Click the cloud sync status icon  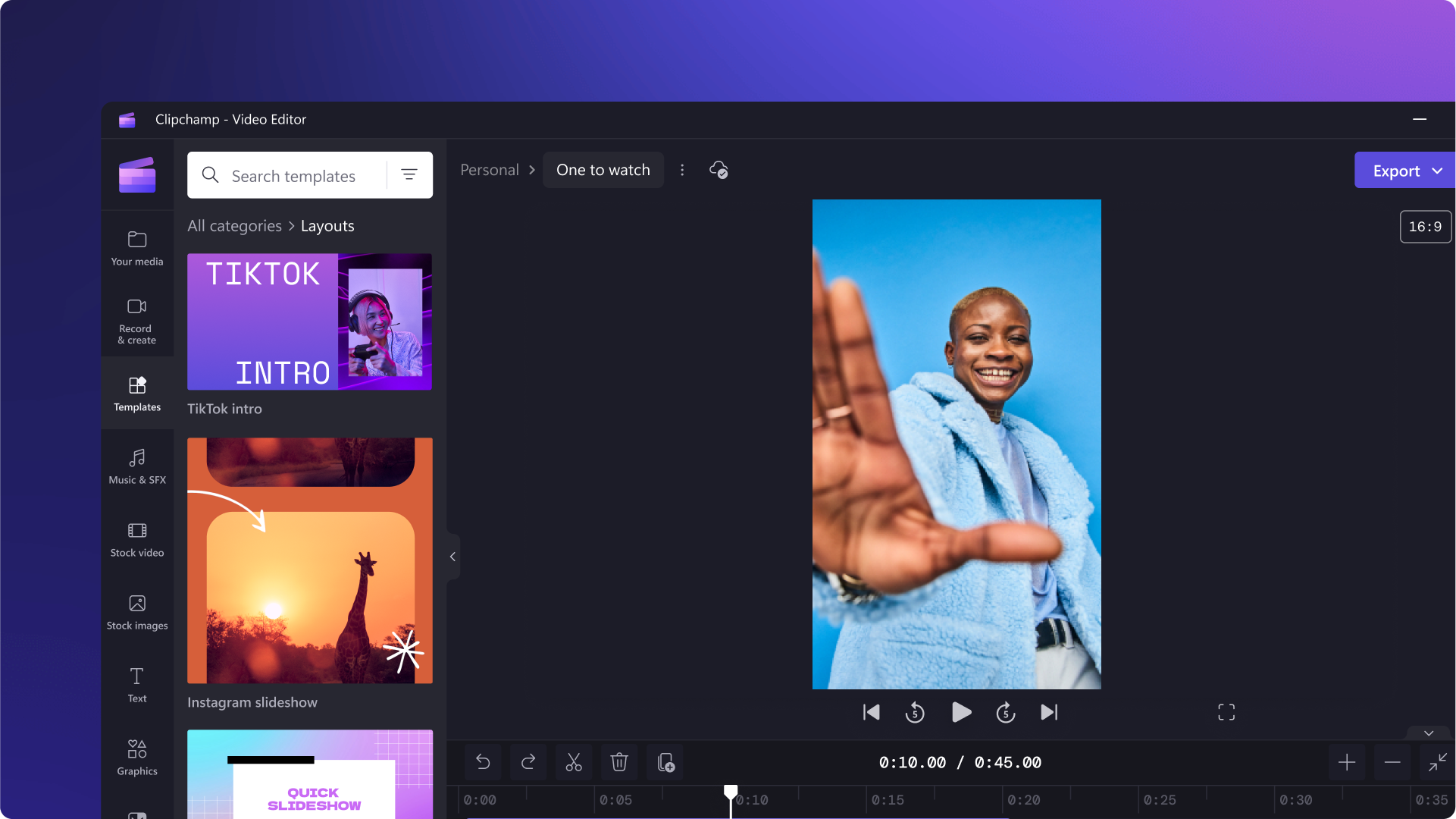(719, 170)
